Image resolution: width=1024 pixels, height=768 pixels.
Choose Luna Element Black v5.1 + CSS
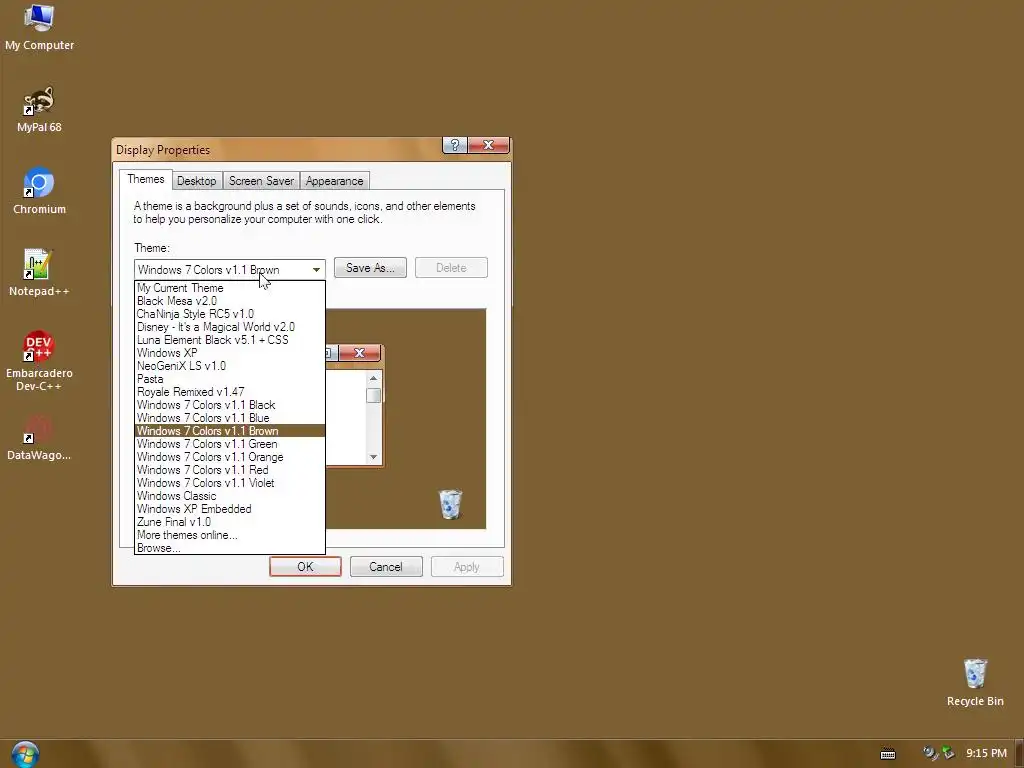point(229,340)
